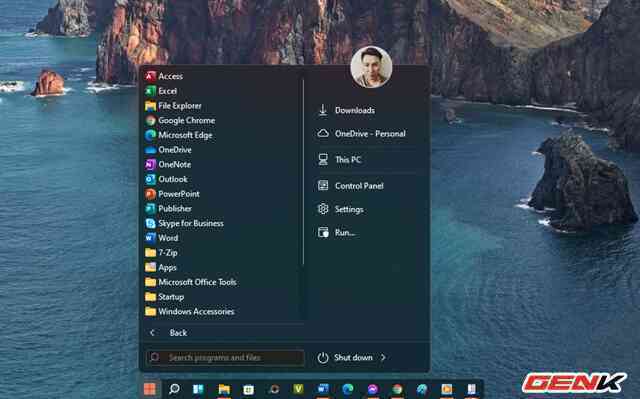Click the programs list scrollbar

click(303, 171)
